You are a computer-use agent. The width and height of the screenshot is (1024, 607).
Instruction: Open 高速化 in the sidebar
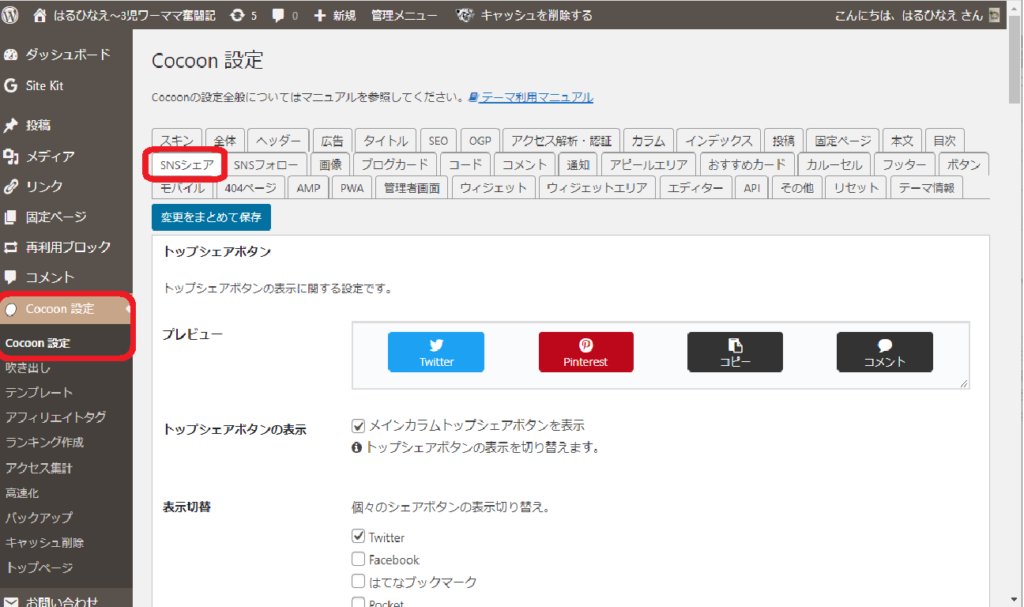click(x=22, y=493)
